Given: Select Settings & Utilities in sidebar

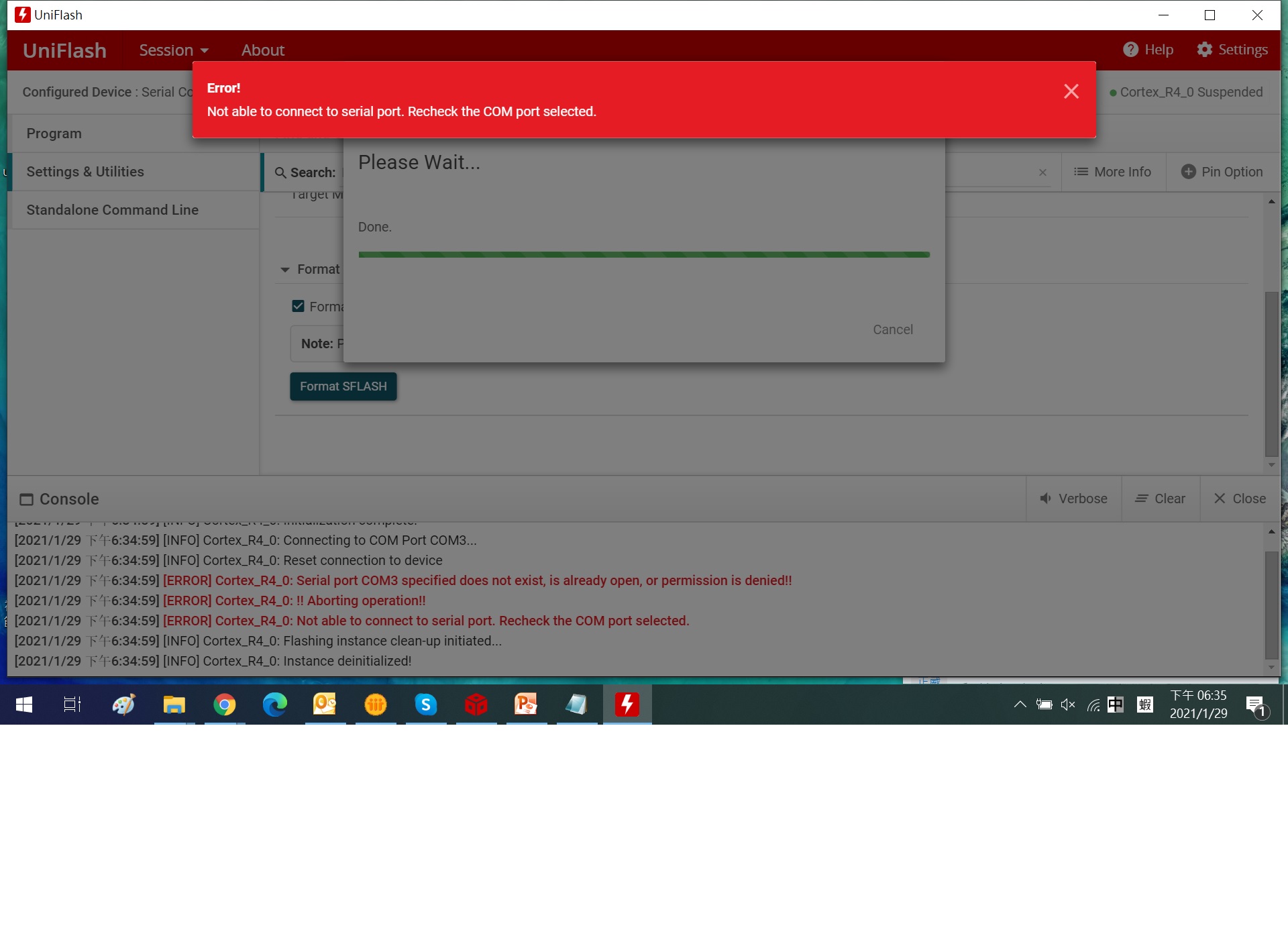Looking at the screenshot, I should tap(134, 172).
